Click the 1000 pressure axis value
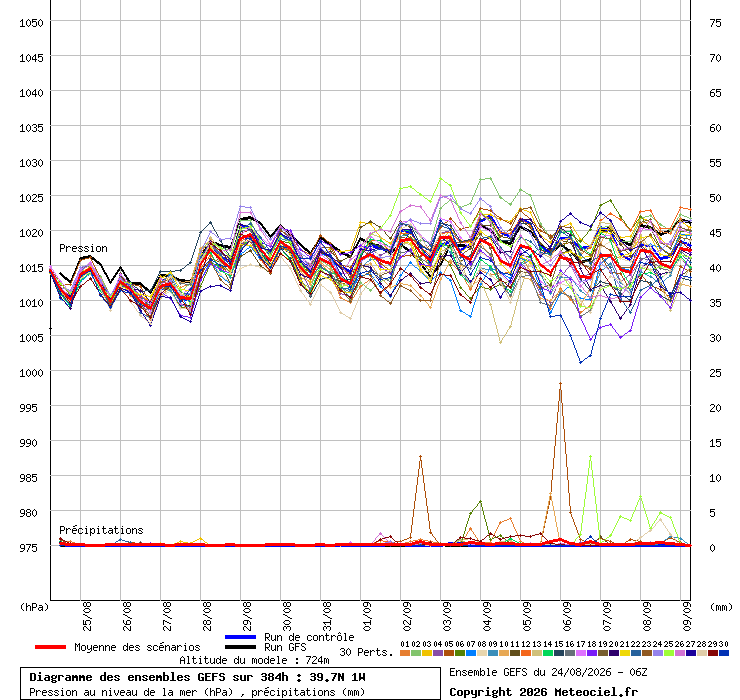Image resolution: width=740 pixels, height=700 pixels. click(31, 373)
